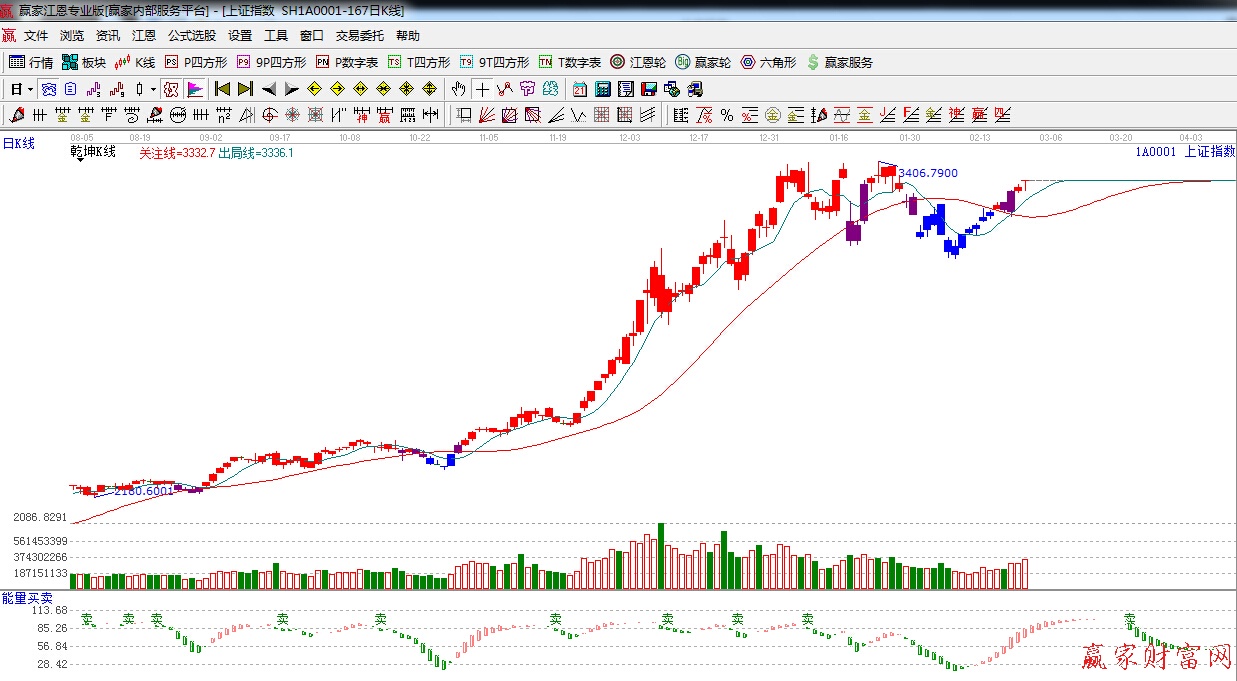
Task: Launch the 六角形 hexagon tool
Action: 768,62
